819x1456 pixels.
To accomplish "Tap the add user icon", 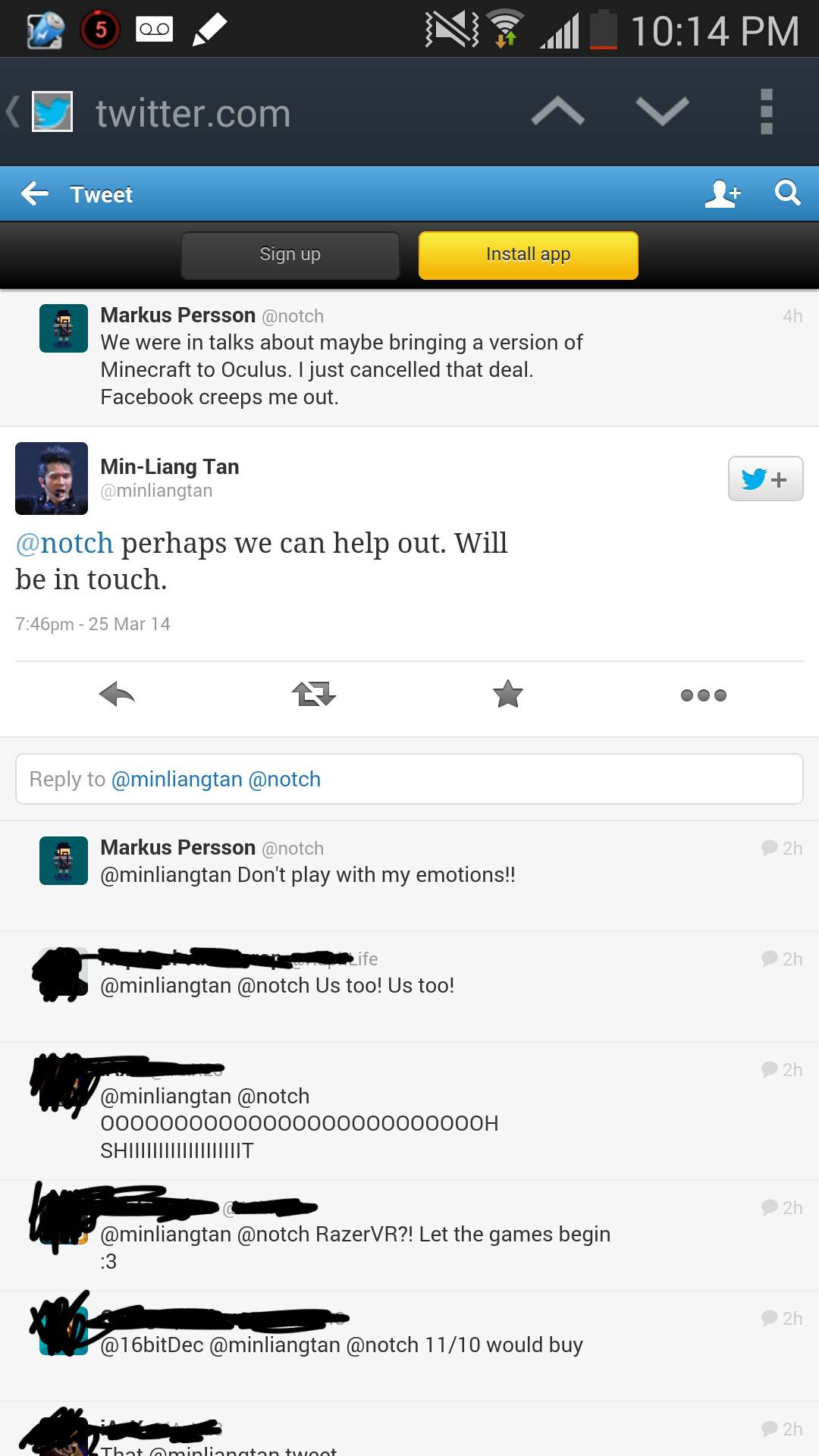I will click(x=722, y=194).
